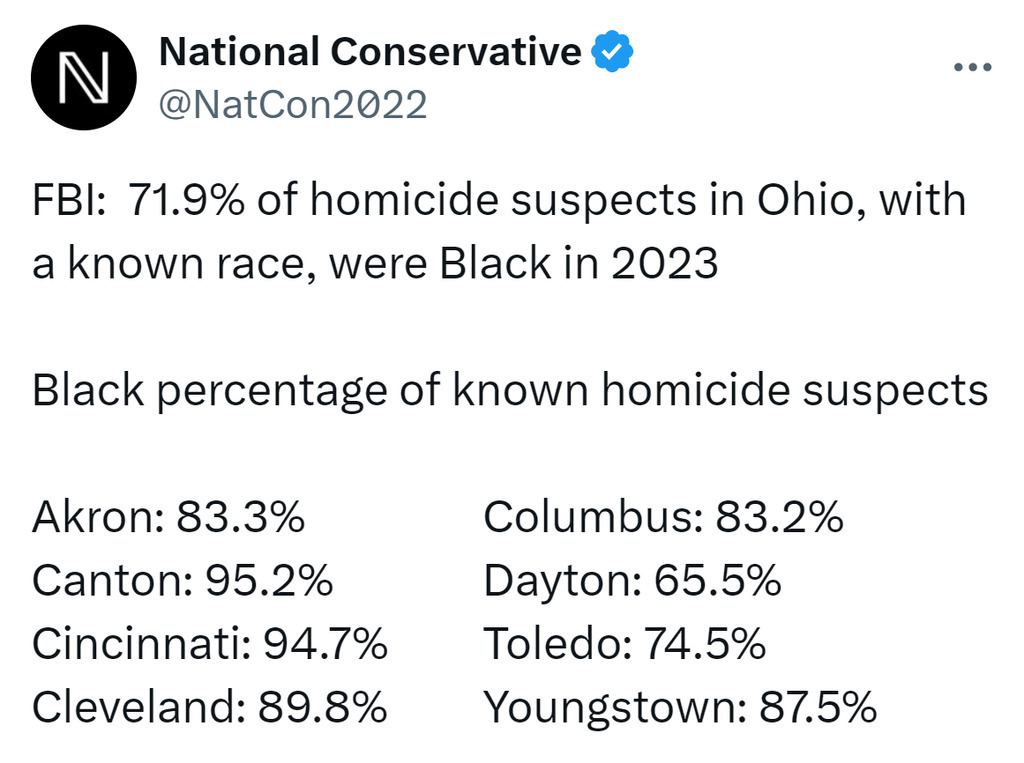Select the Columbus: 83.2% entry
This screenshot has height=763, width=1024.
664,517
